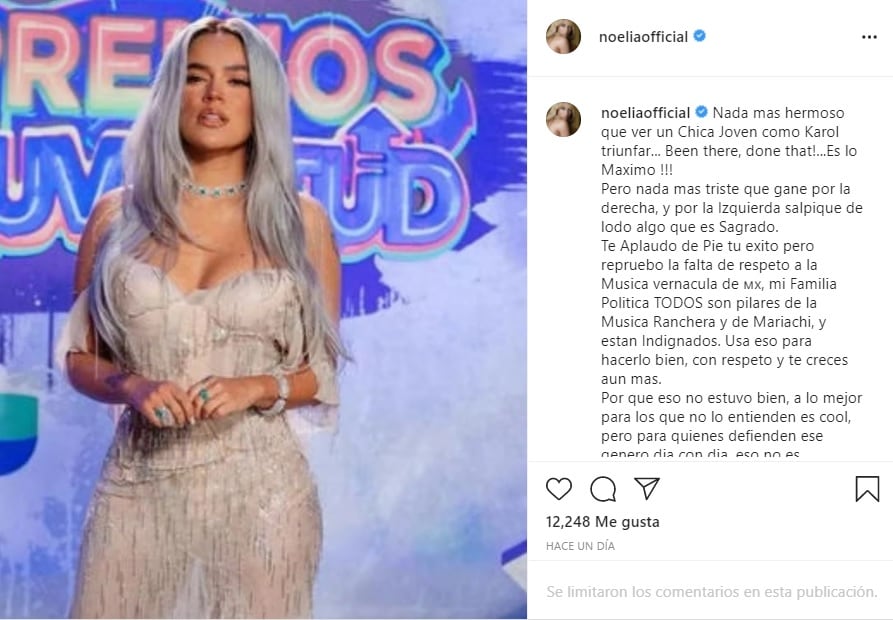Open noeliaofficial username in post header
The height and width of the screenshot is (620, 893).
(x=644, y=37)
